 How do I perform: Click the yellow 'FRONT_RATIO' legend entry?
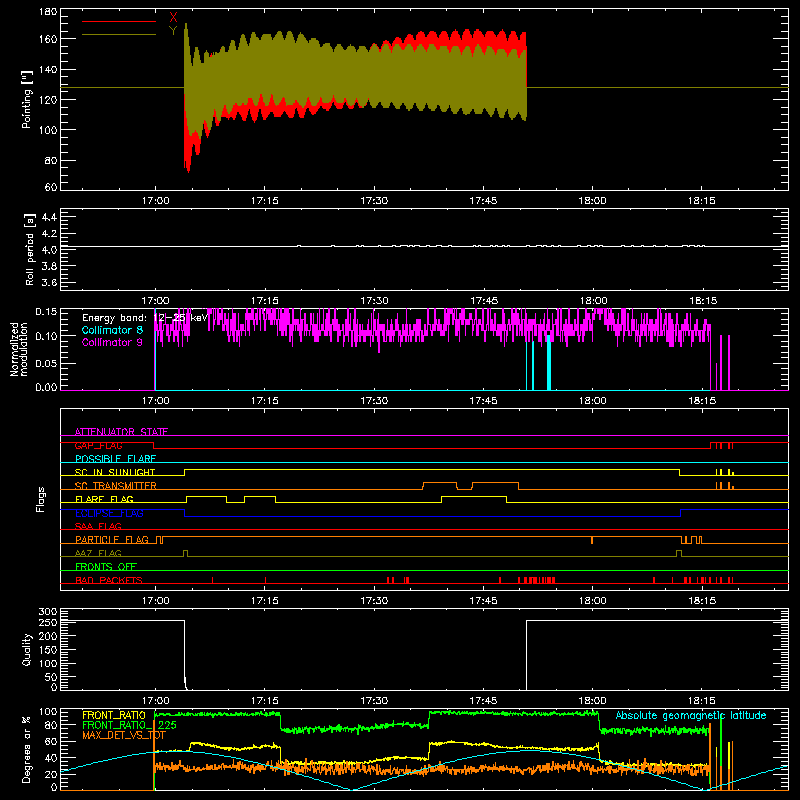coord(114,715)
